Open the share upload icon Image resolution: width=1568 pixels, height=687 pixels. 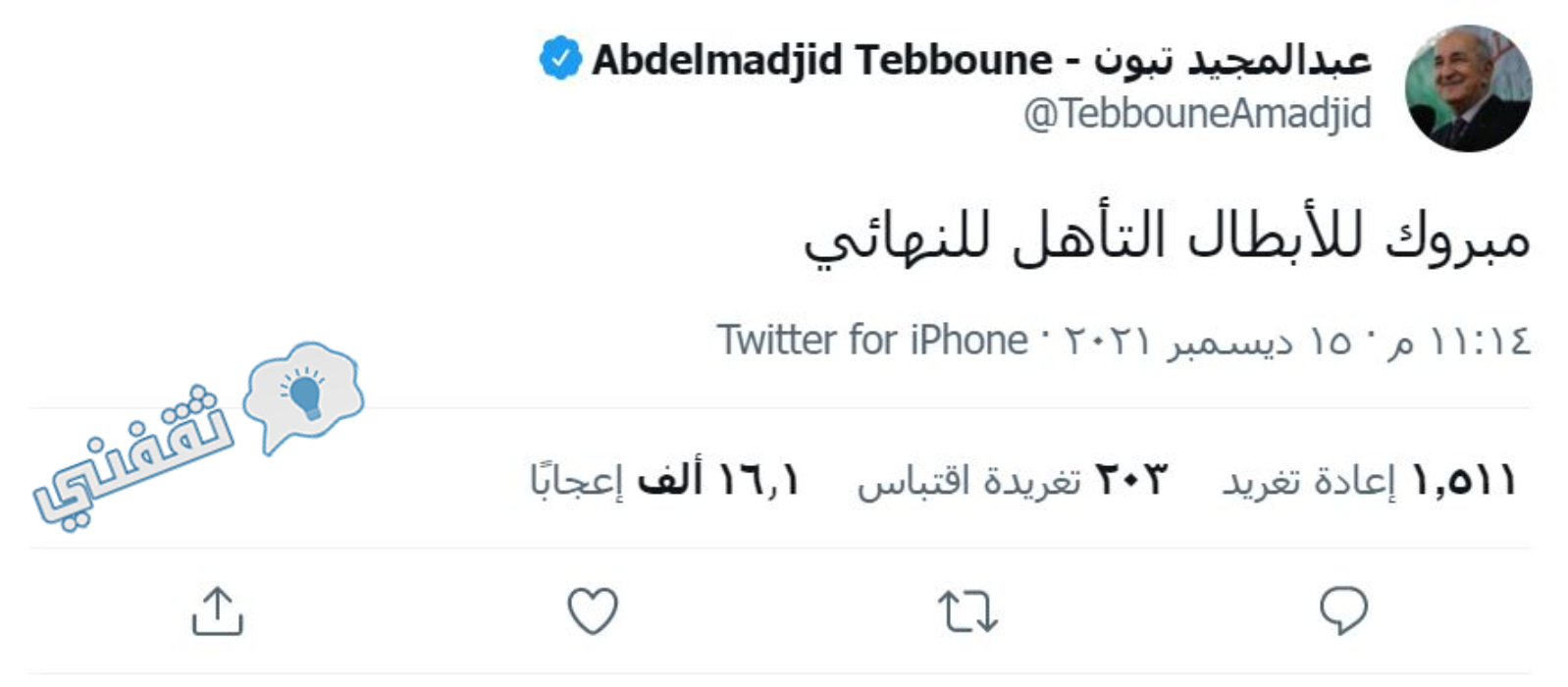coord(217,610)
